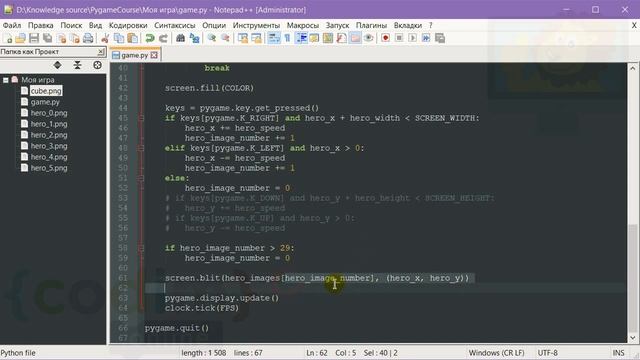The width and height of the screenshot is (640, 360).
Task: Select game.py in the project tree
Action: click(x=45, y=102)
